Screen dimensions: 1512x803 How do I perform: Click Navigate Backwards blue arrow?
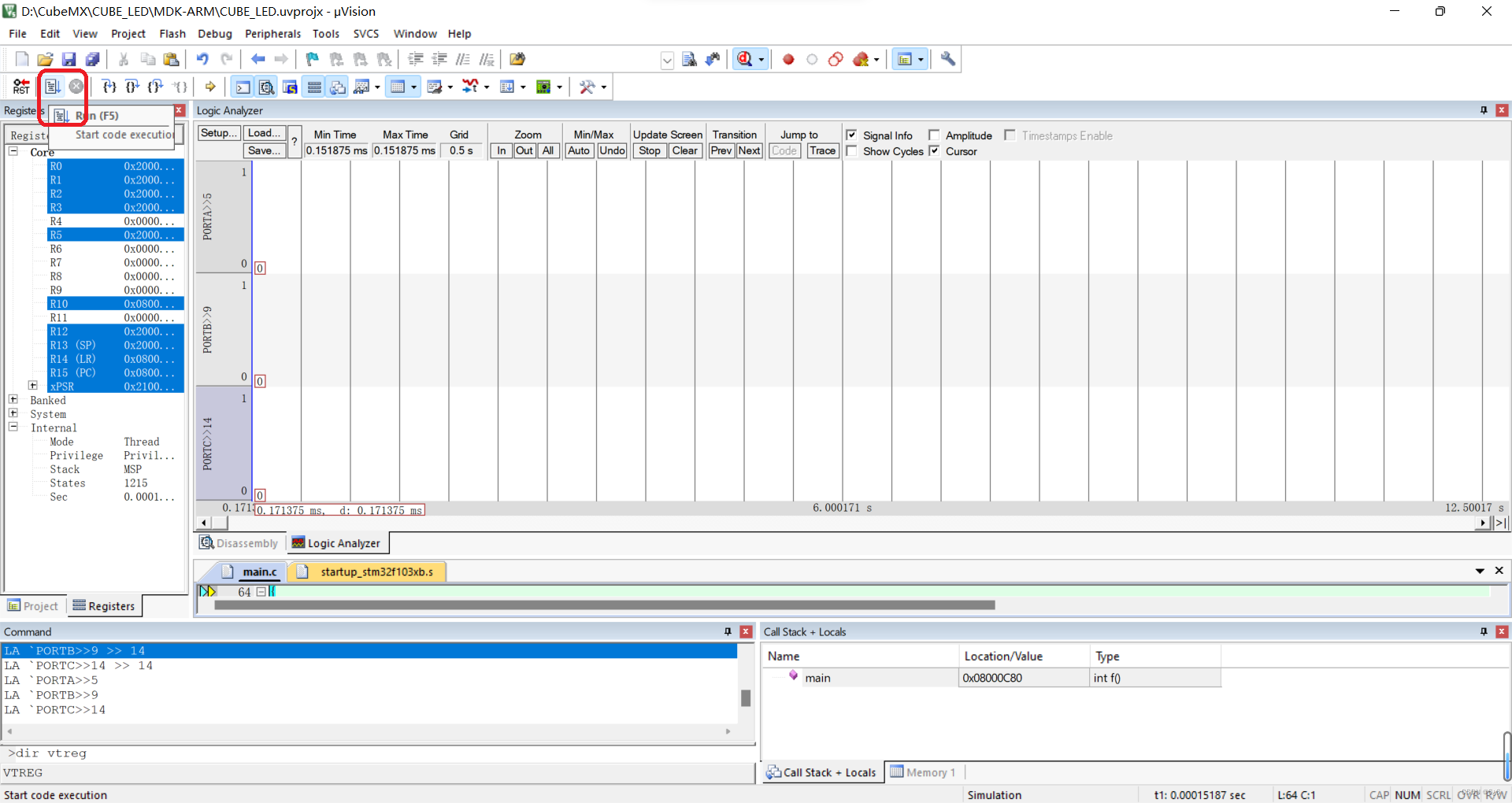[258, 59]
